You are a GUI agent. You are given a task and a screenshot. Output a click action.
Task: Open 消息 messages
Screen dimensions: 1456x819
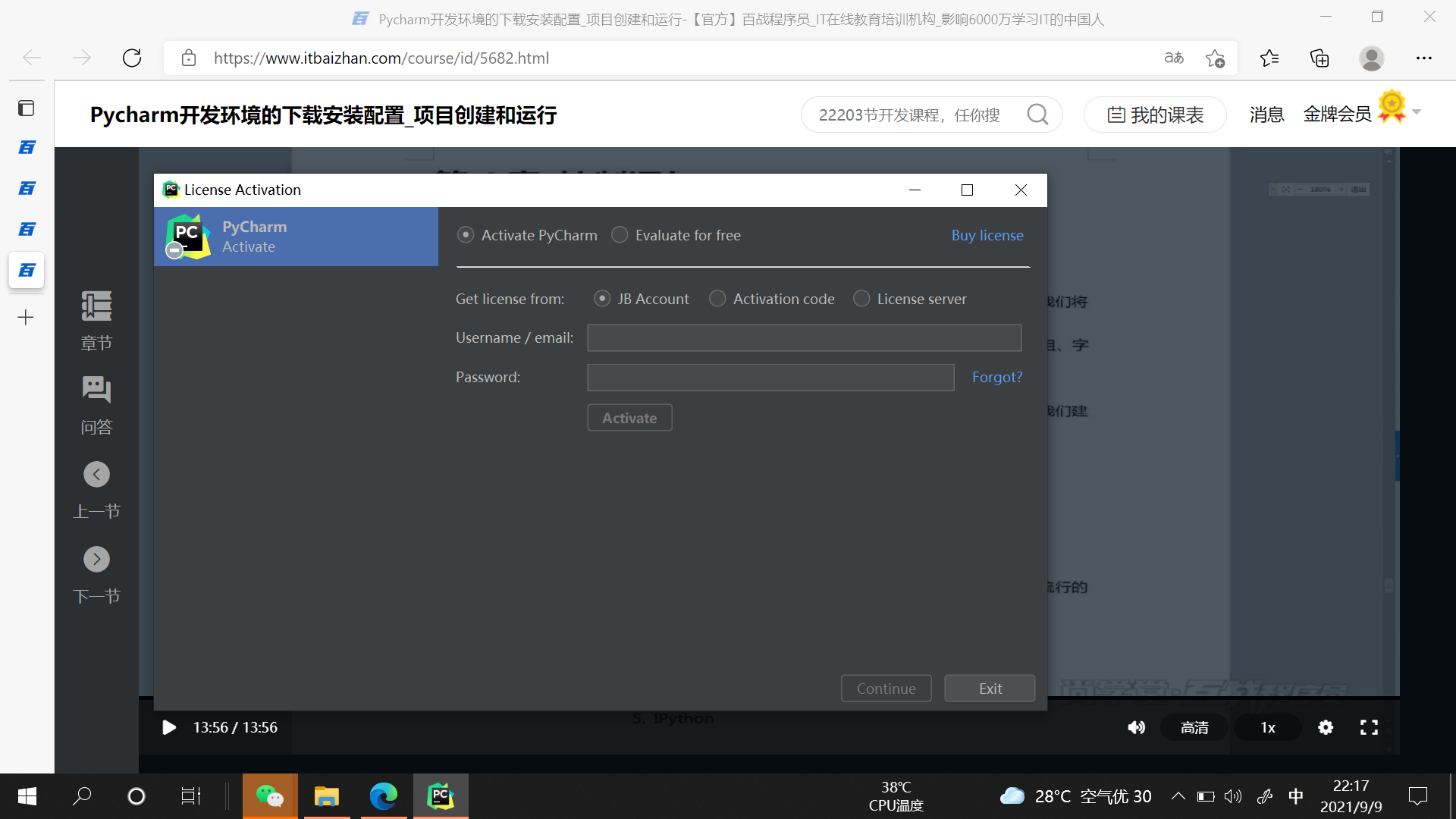(x=1266, y=115)
